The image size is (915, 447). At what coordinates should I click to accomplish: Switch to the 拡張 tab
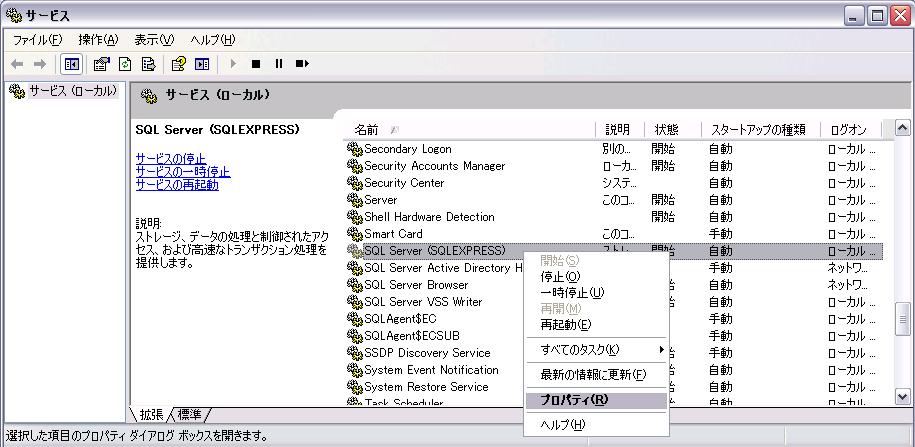click(x=151, y=415)
